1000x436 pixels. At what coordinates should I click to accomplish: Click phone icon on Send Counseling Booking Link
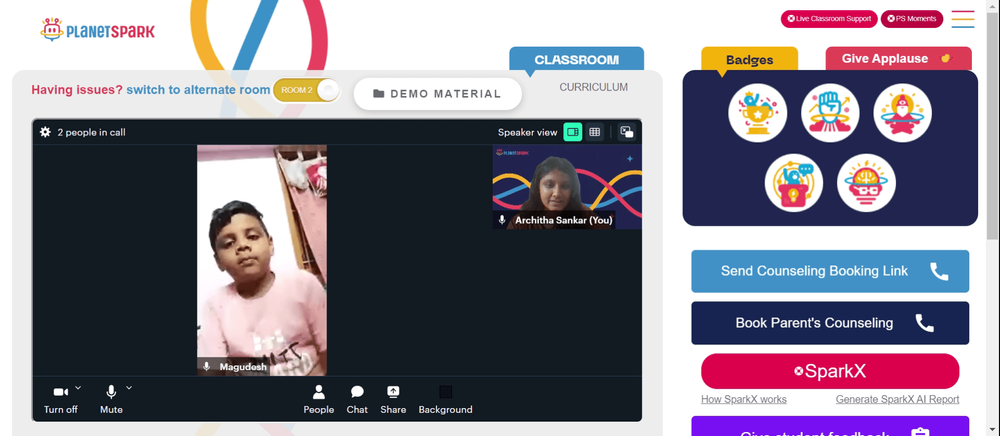[939, 272]
